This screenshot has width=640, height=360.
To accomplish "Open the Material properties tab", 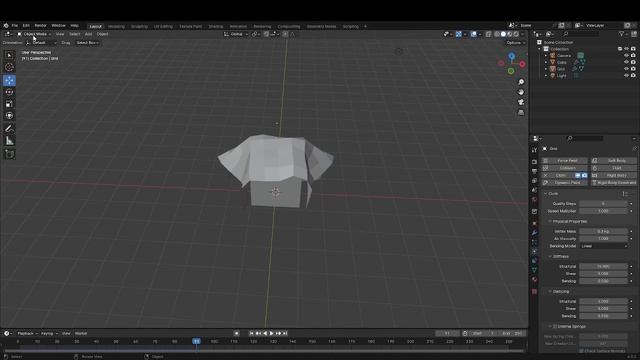I will pyautogui.click(x=534, y=280).
